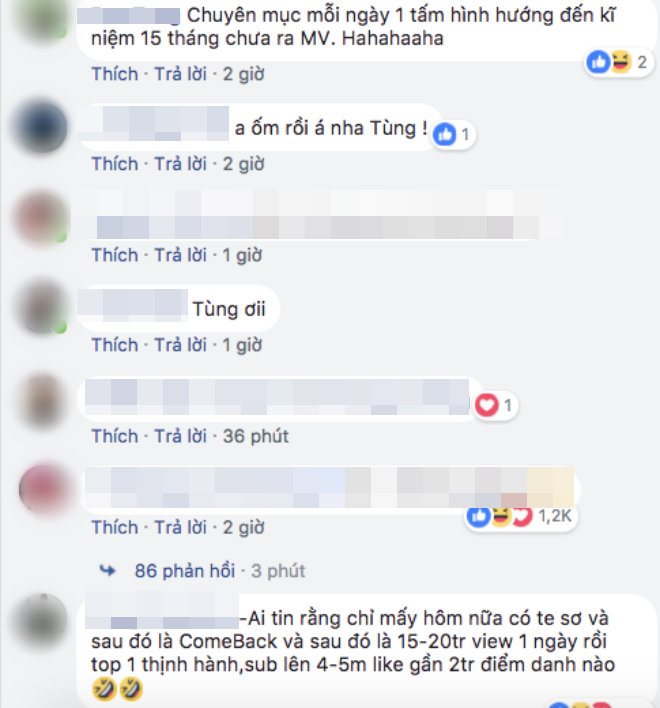Reply to the 36 phút comment

pyautogui.click(x=181, y=436)
